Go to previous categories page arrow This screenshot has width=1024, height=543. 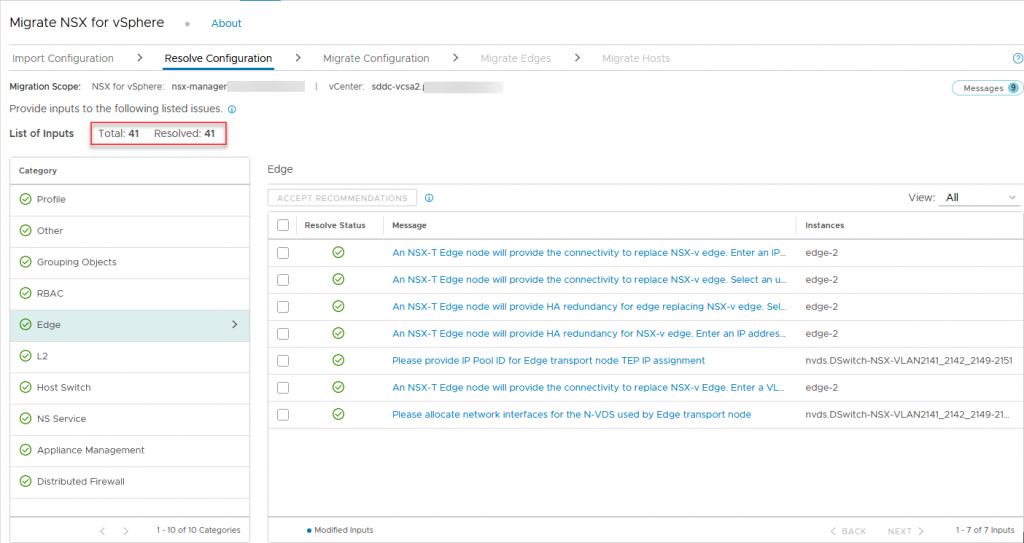(103, 531)
